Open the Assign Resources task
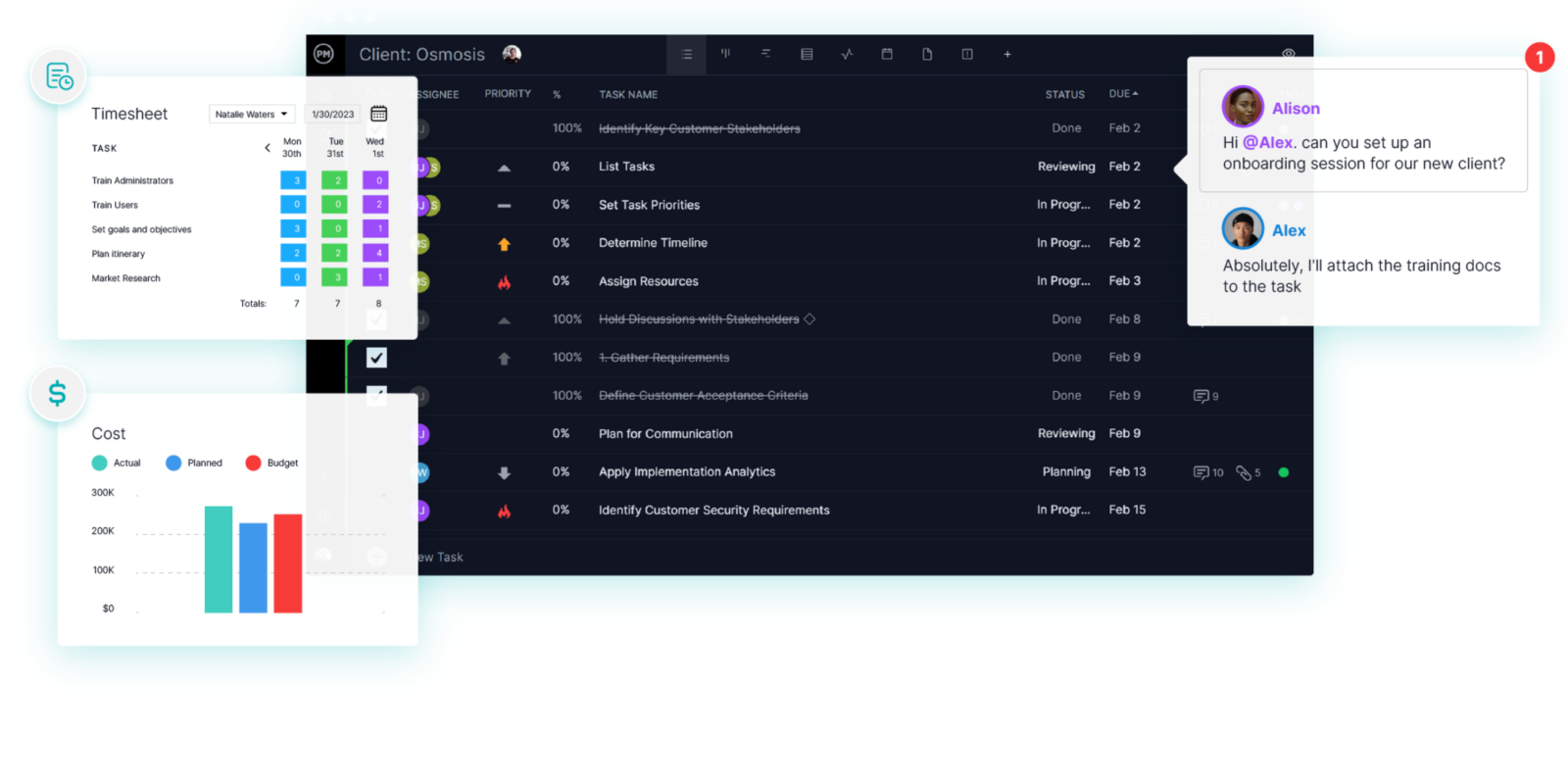The width and height of the screenshot is (1568, 784). point(648,281)
